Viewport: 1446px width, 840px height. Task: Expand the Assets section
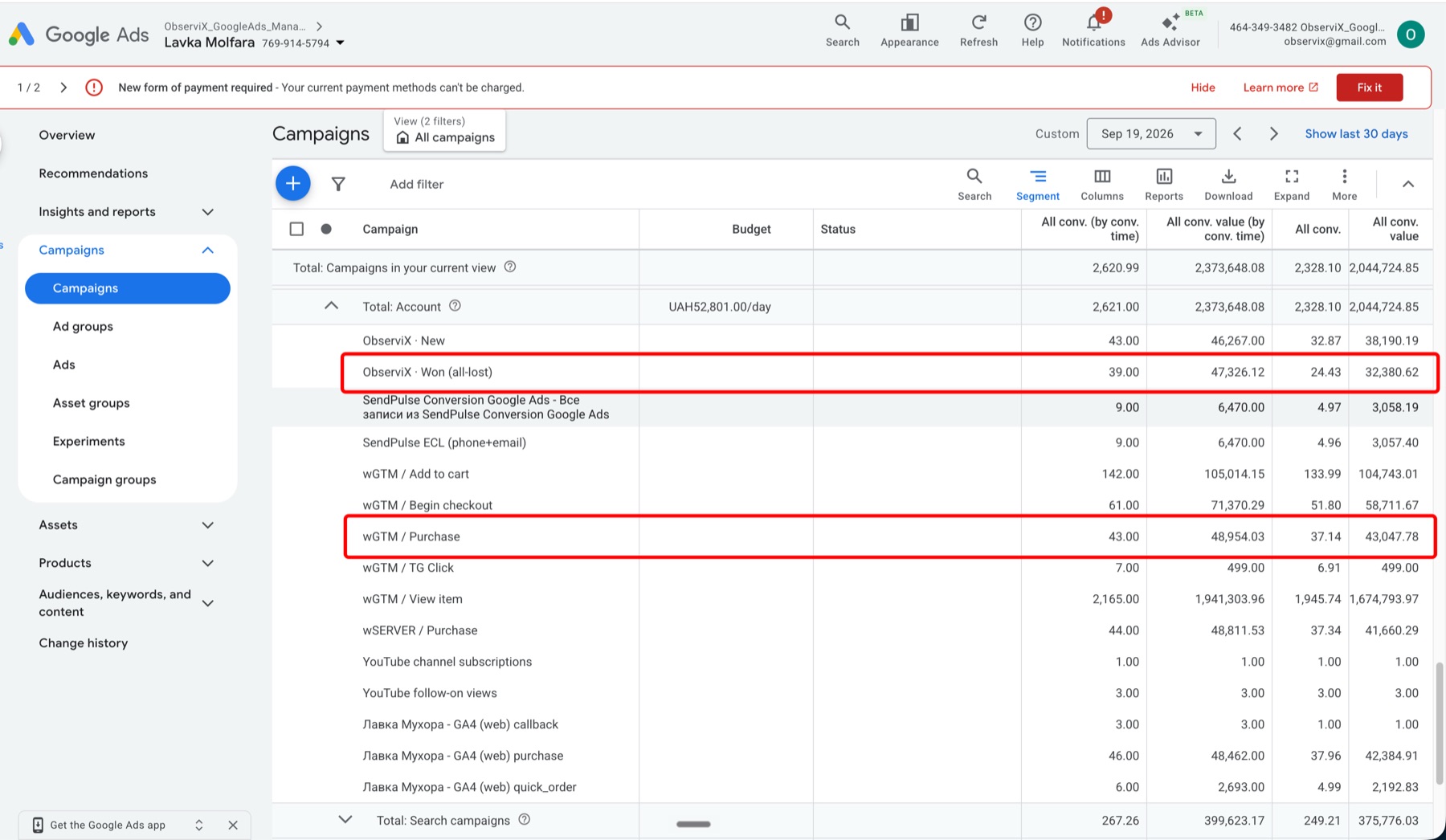[x=208, y=525]
